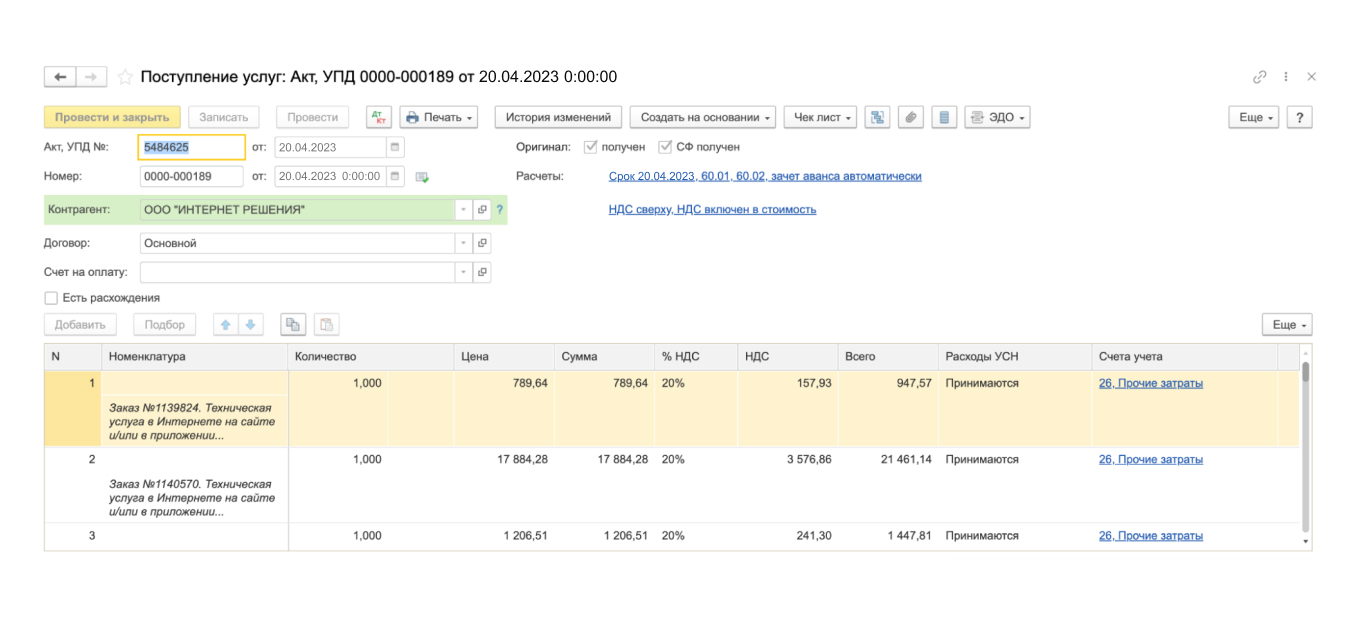Click into the Счет на оплату field
Image resolution: width=1360 pixels, height=617 pixels.
297,272
